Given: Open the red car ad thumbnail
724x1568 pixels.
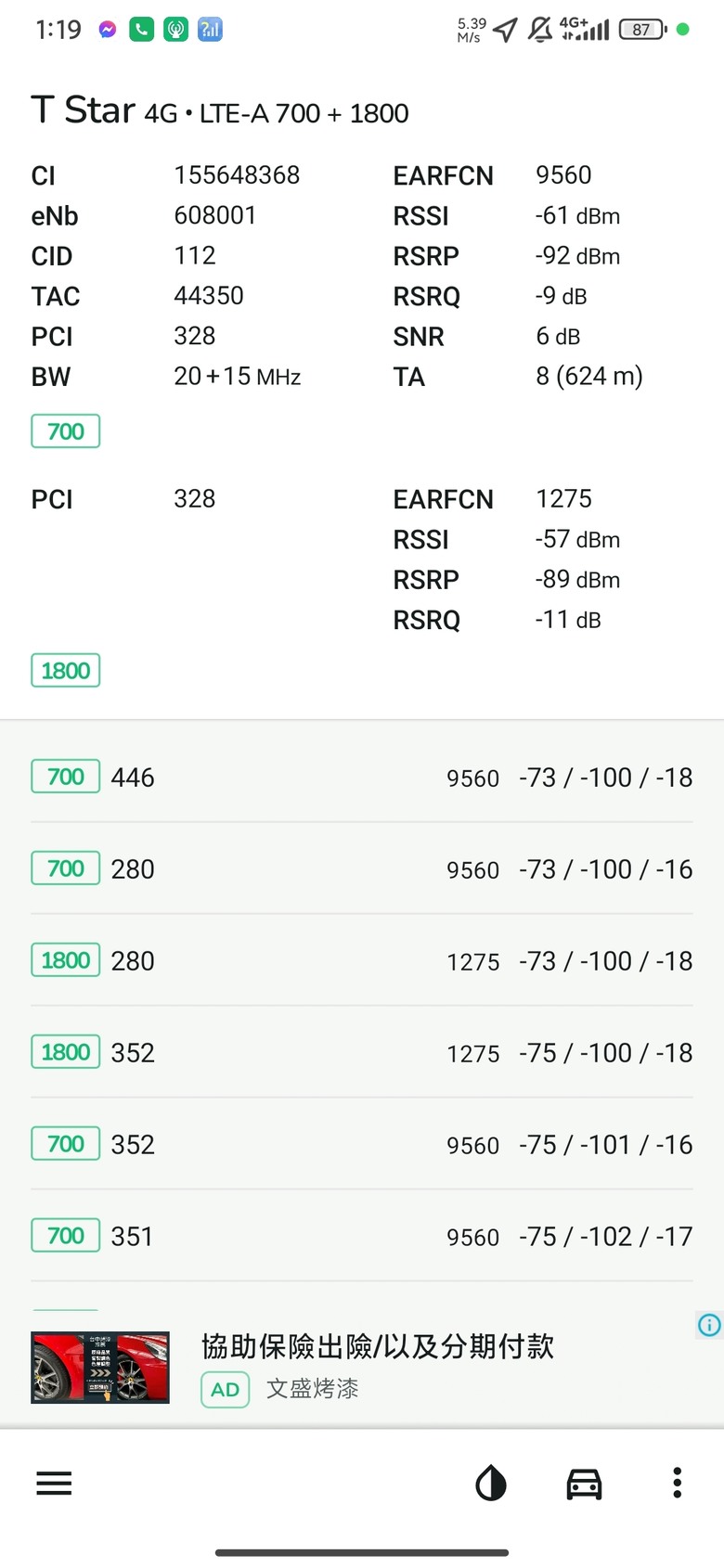Looking at the screenshot, I should (x=100, y=1367).
